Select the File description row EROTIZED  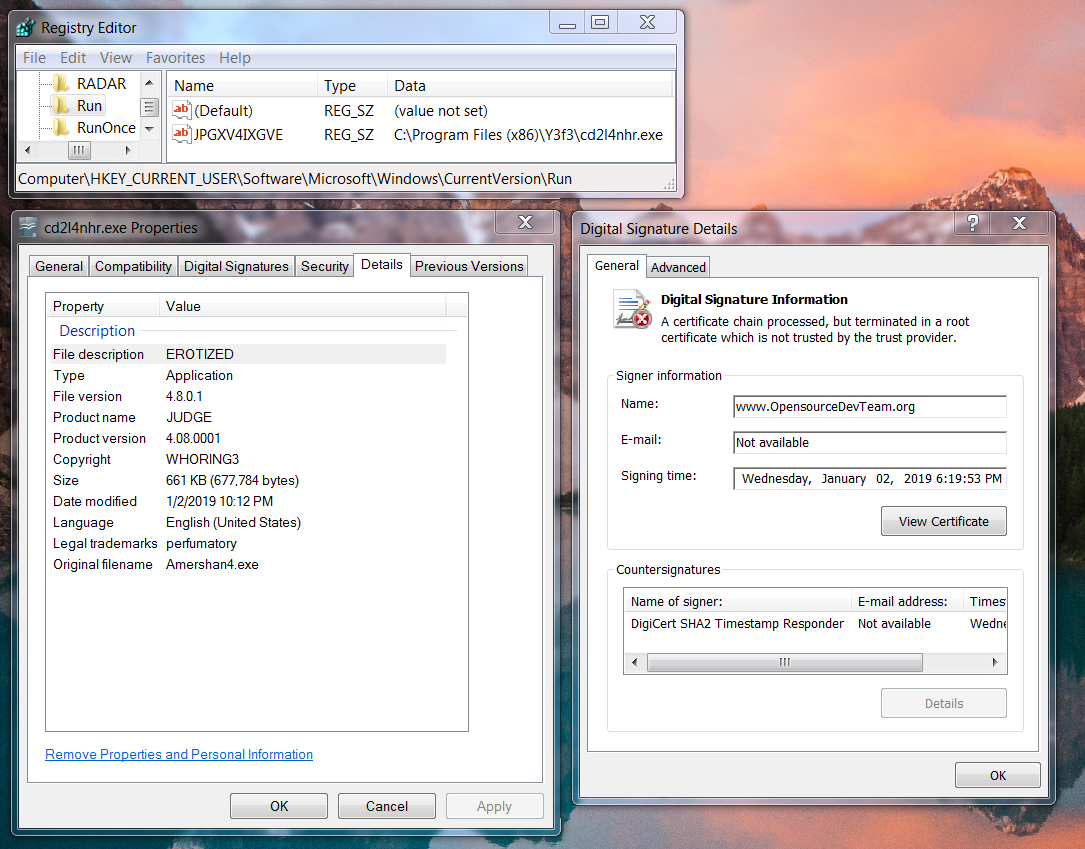248,354
